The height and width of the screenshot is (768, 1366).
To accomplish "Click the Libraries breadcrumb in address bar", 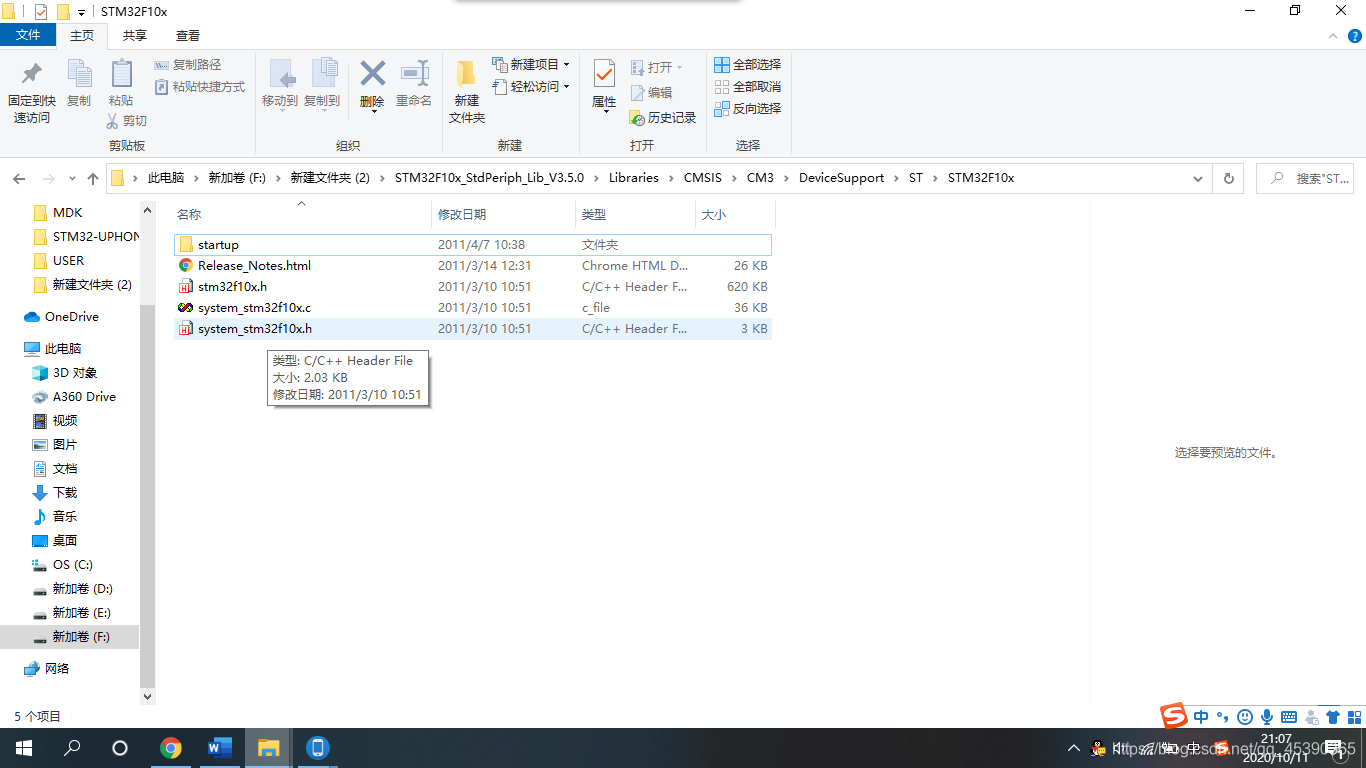I will click(634, 178).
